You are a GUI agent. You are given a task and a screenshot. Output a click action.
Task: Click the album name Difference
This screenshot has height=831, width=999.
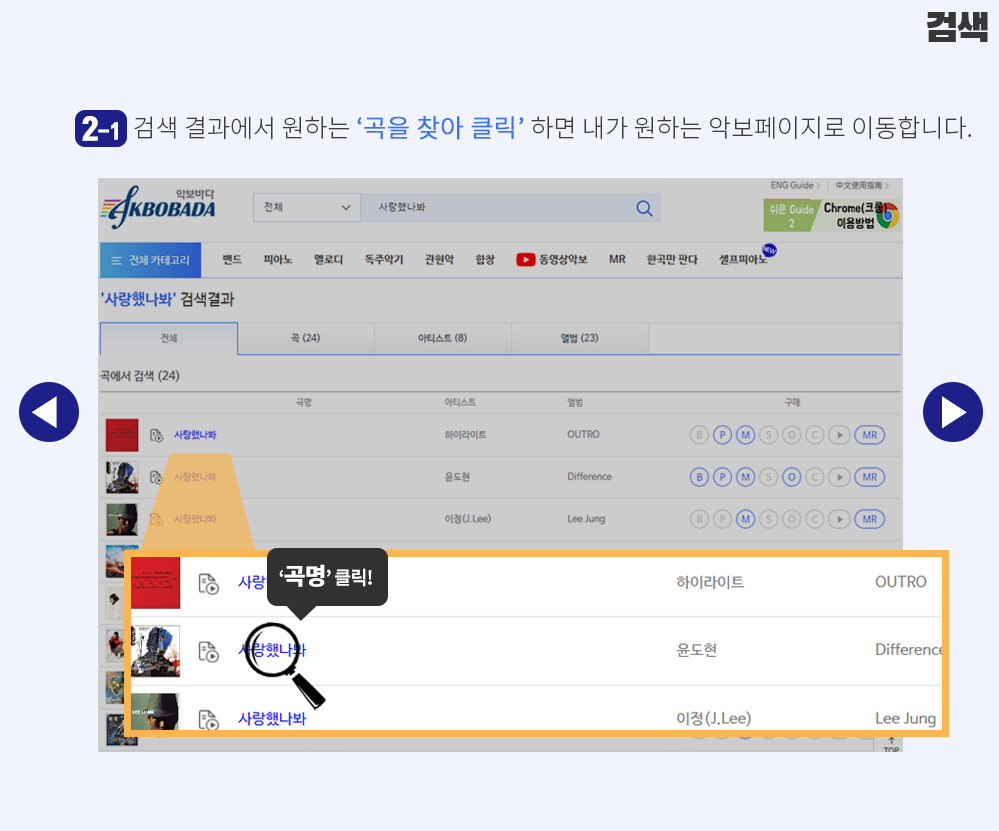tap(589, 477)
